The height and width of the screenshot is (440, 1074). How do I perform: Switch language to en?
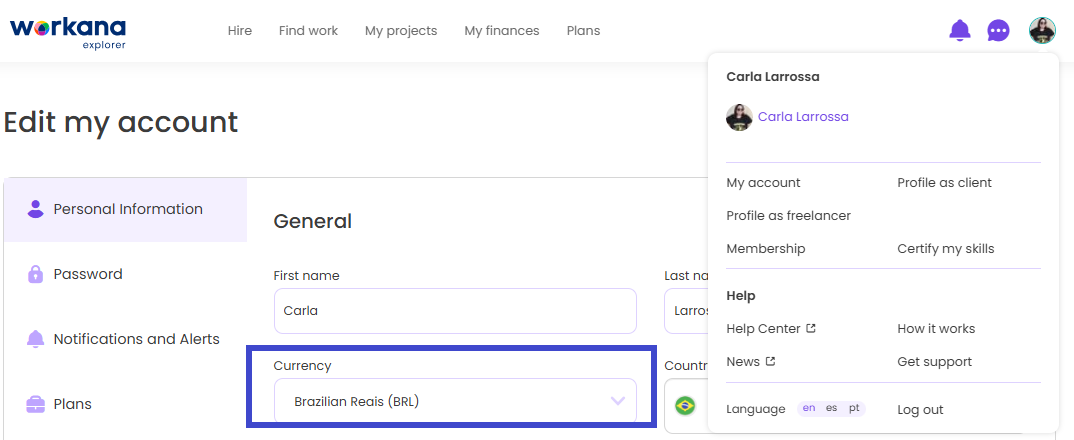pyautogui.click(x=809, y=408)
